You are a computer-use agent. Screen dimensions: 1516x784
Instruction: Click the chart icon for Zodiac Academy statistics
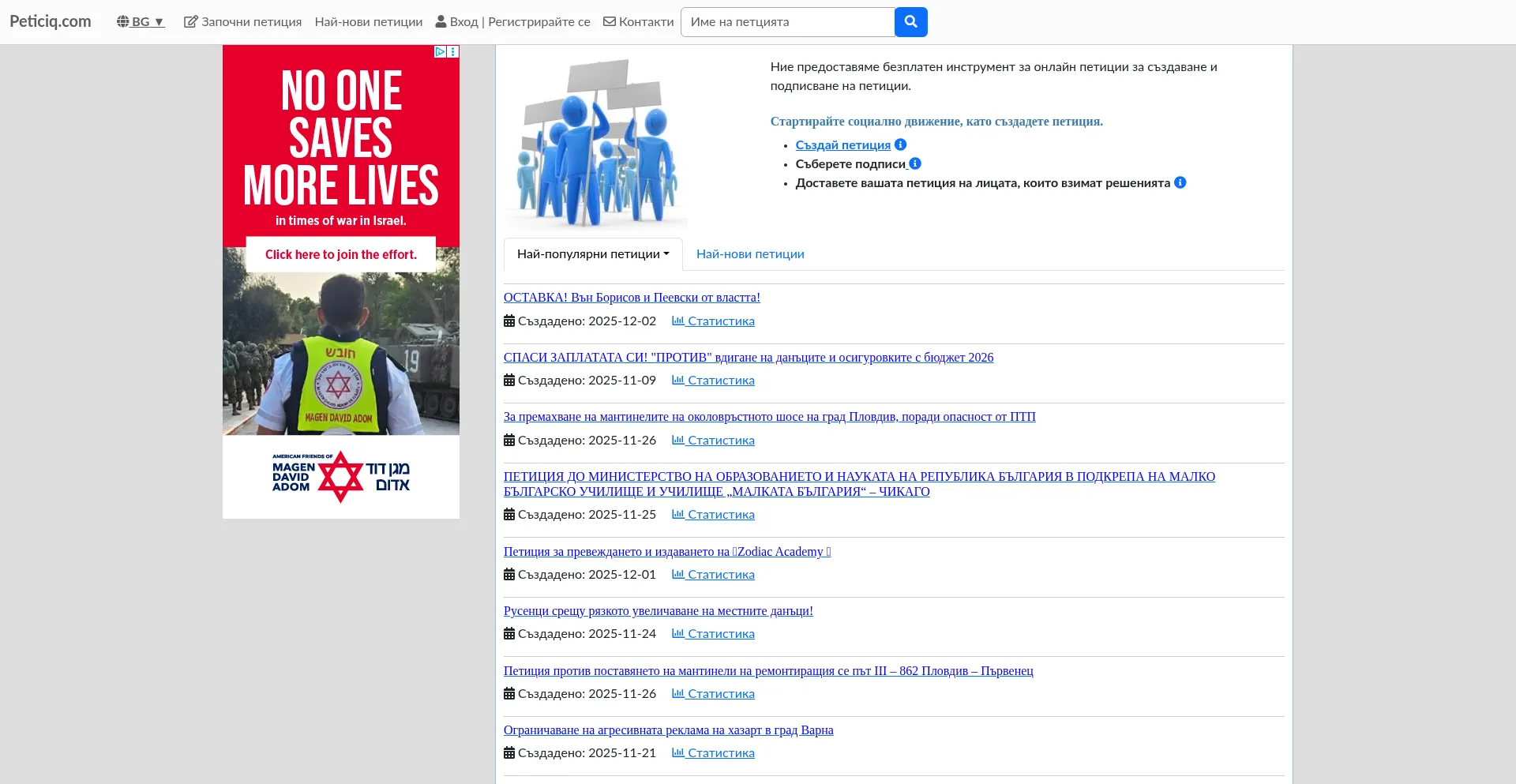(677, 574)
